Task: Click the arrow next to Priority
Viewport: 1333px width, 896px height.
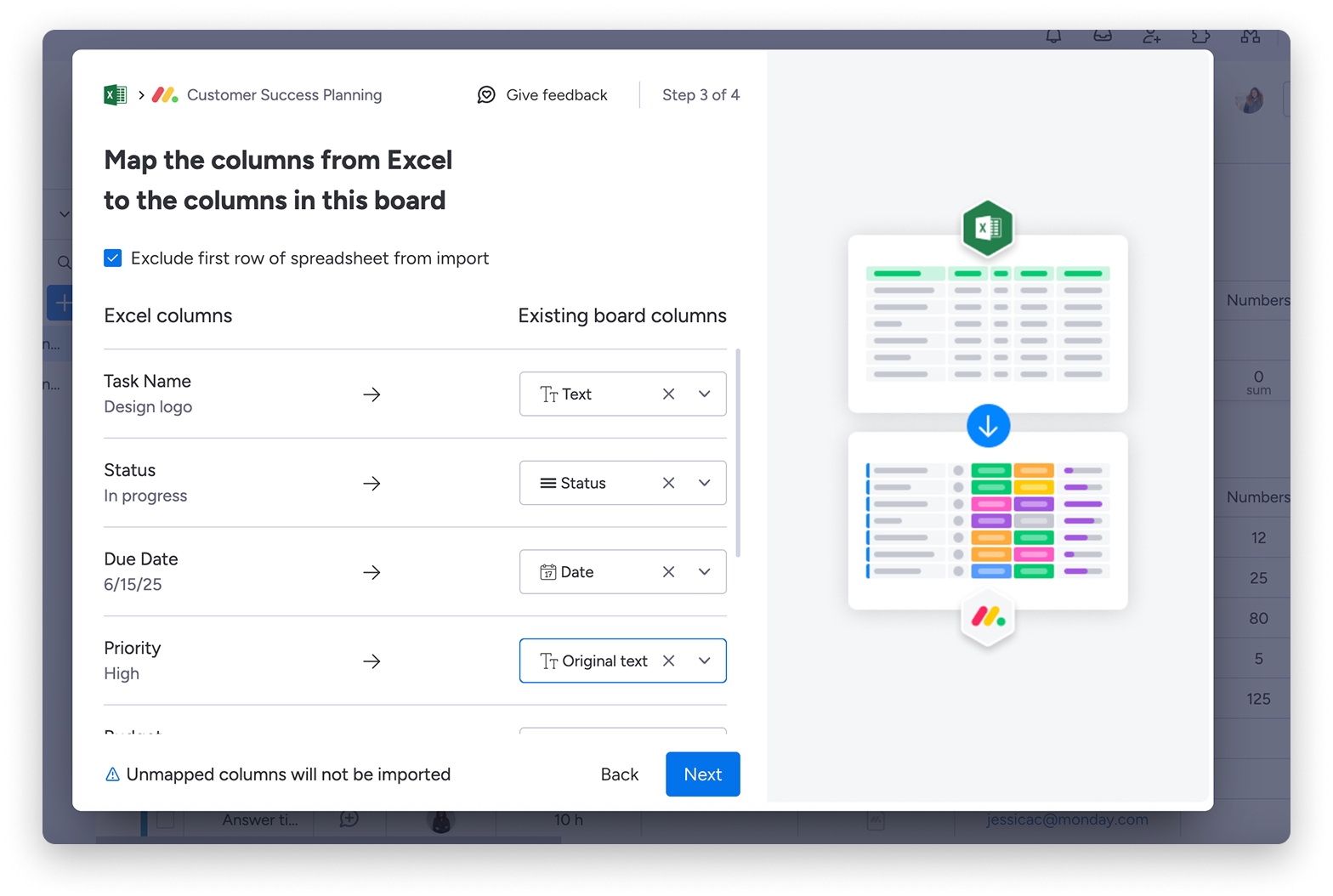Action: [372, 661]
